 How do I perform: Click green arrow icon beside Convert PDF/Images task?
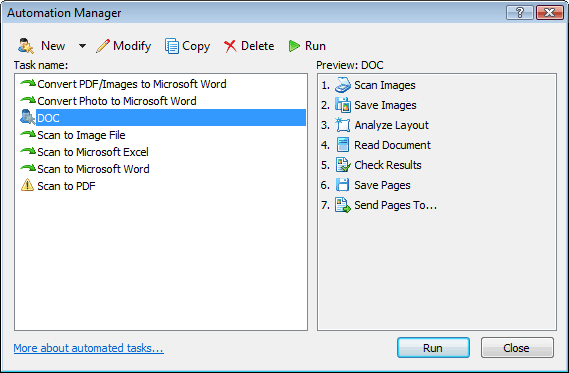(28, 83)
